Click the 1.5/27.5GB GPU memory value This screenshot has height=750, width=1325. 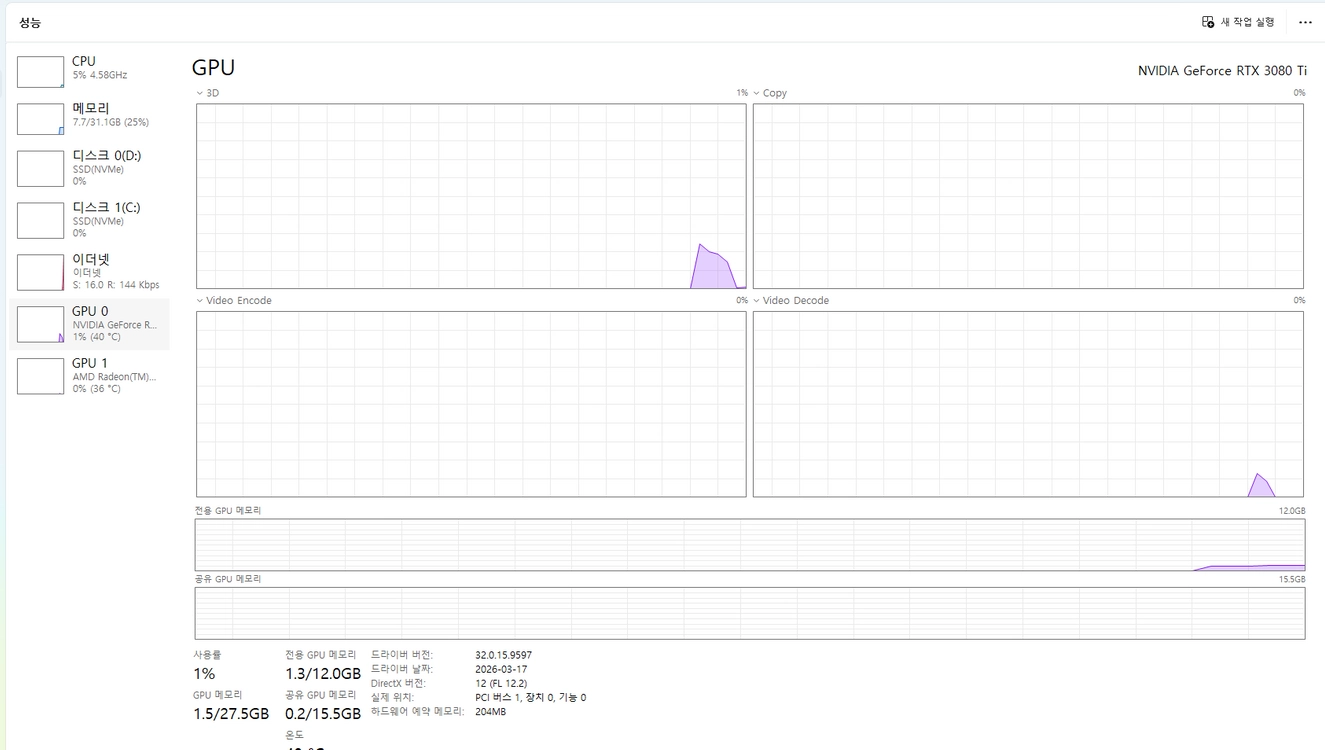231,714
